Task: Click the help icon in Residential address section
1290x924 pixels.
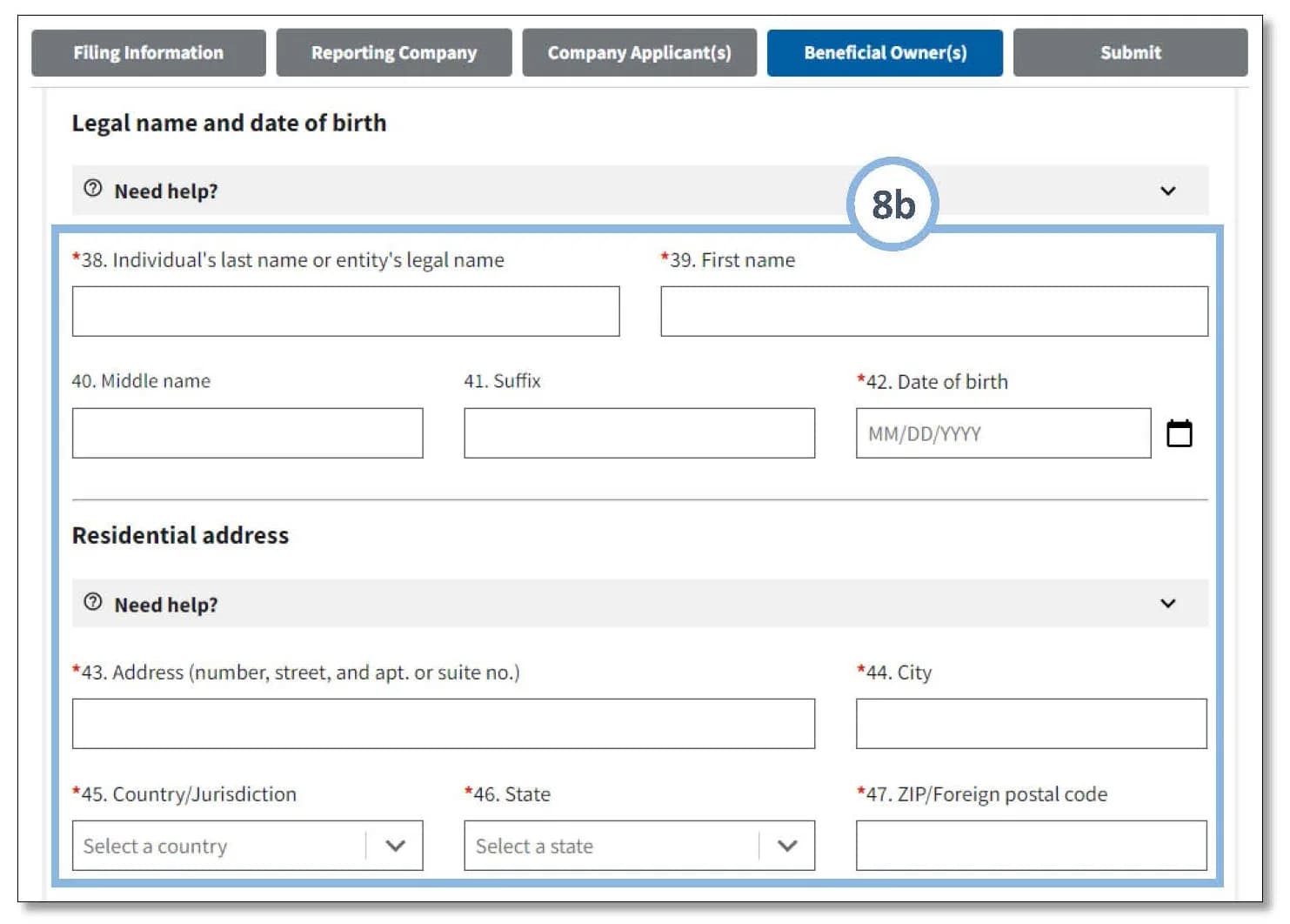Action: pyautogui.click(x=93, y=602)
